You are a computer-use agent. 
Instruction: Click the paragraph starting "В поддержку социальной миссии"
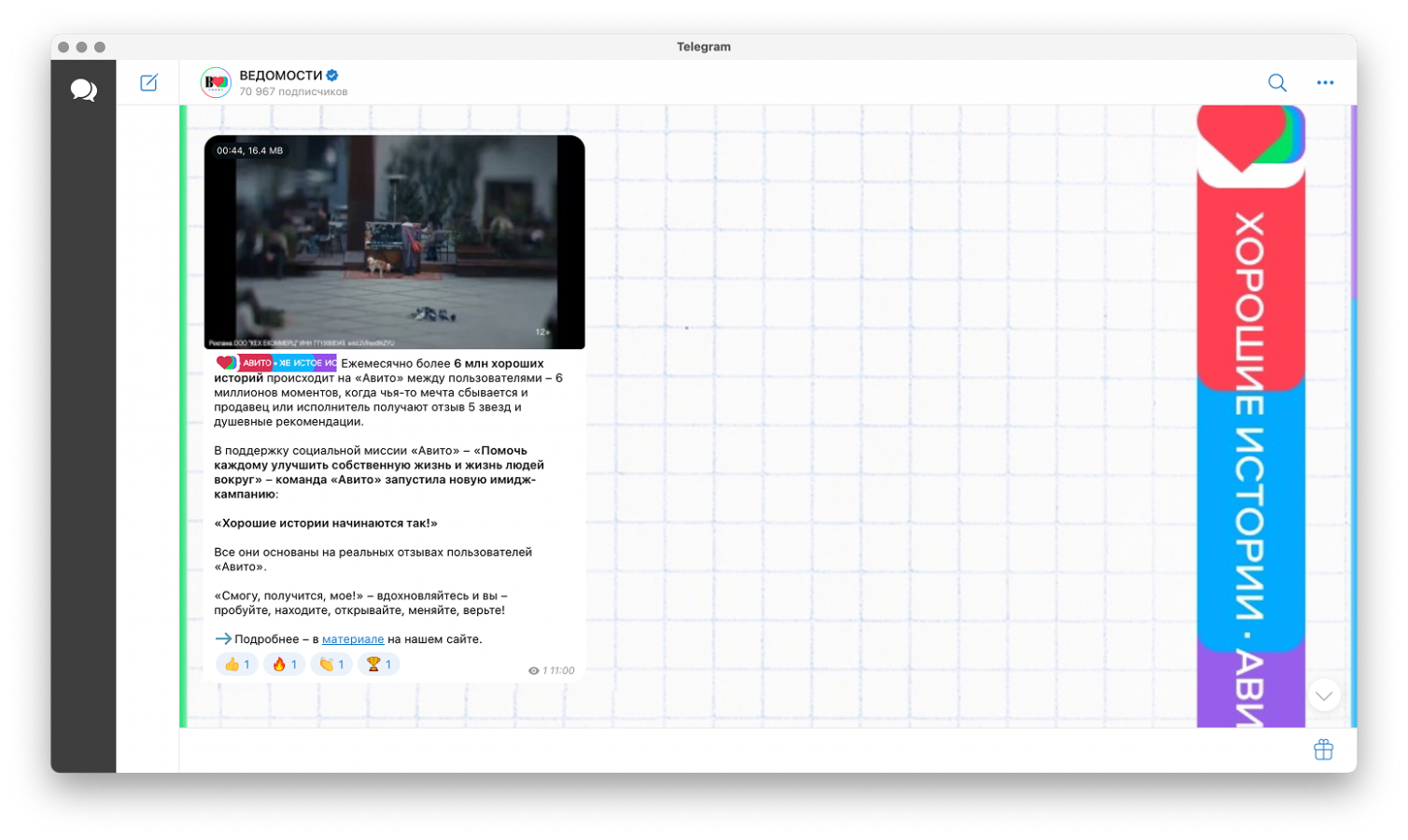tap(379, 472)
